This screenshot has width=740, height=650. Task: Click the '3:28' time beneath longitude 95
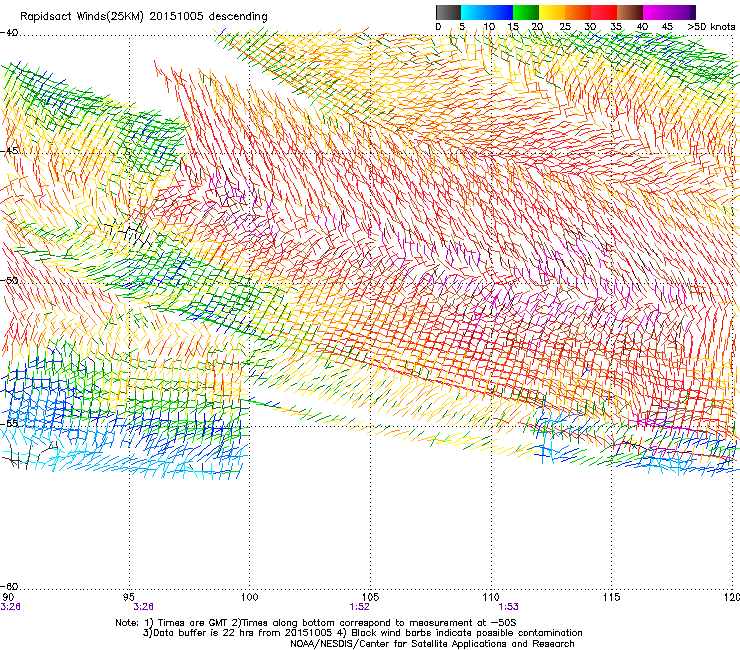point(143,607)
